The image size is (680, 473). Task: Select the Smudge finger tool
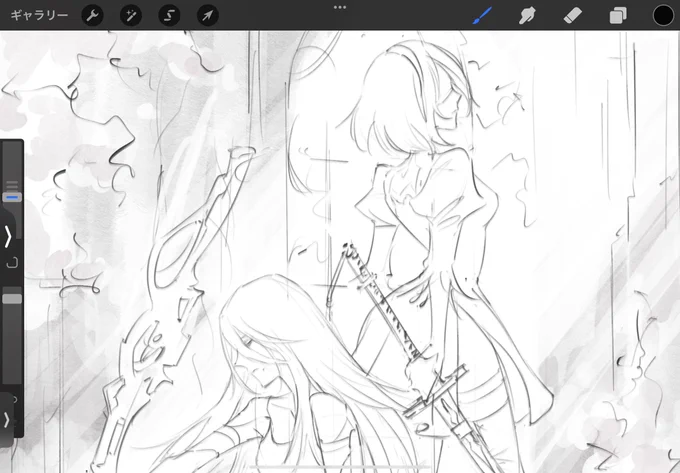[527, 16]
